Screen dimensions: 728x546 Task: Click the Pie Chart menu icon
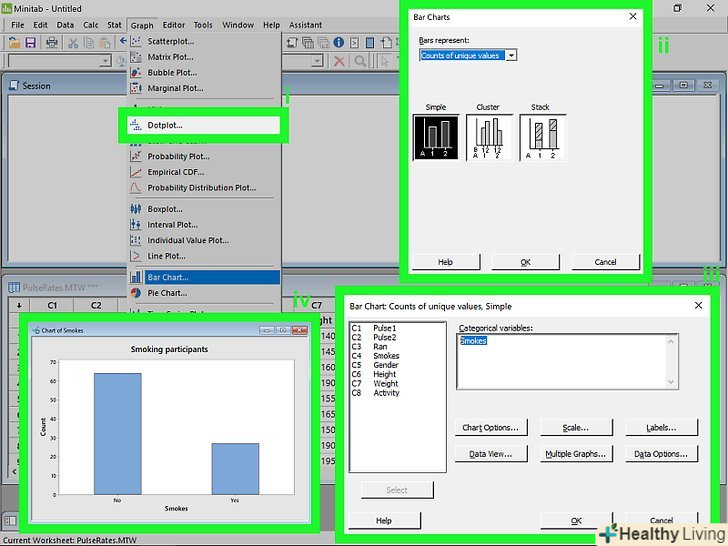pos(136,293)
